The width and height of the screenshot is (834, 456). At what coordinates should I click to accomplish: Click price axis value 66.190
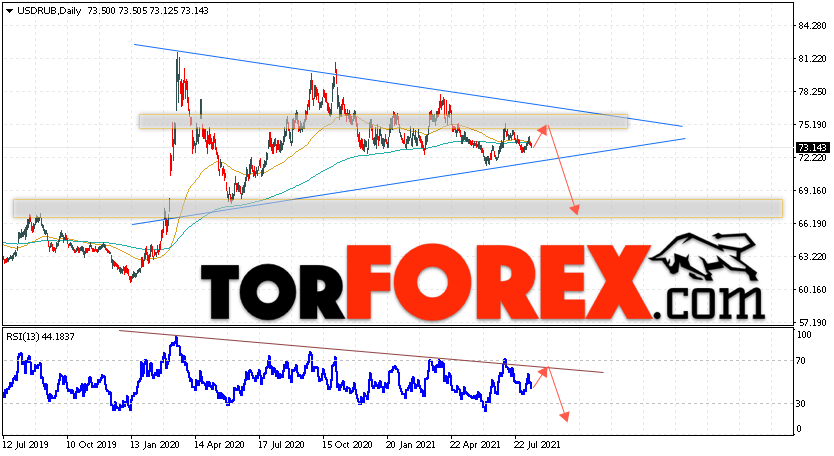(x=812, y=223)
